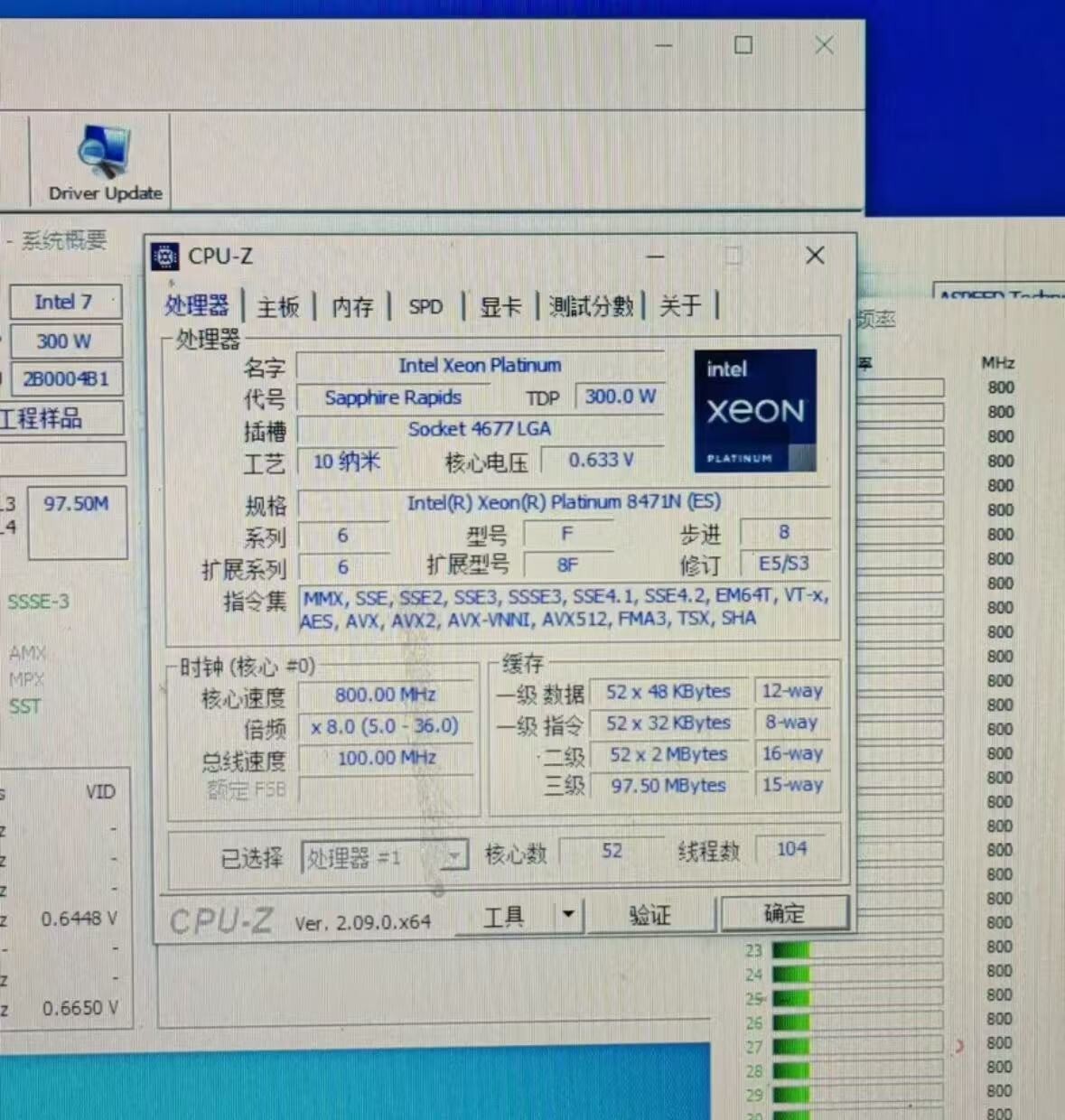Click the 800.00 MHz core speed value
The height and width of the screenshot is (1120, 1065).
click(x=386, y=695)
